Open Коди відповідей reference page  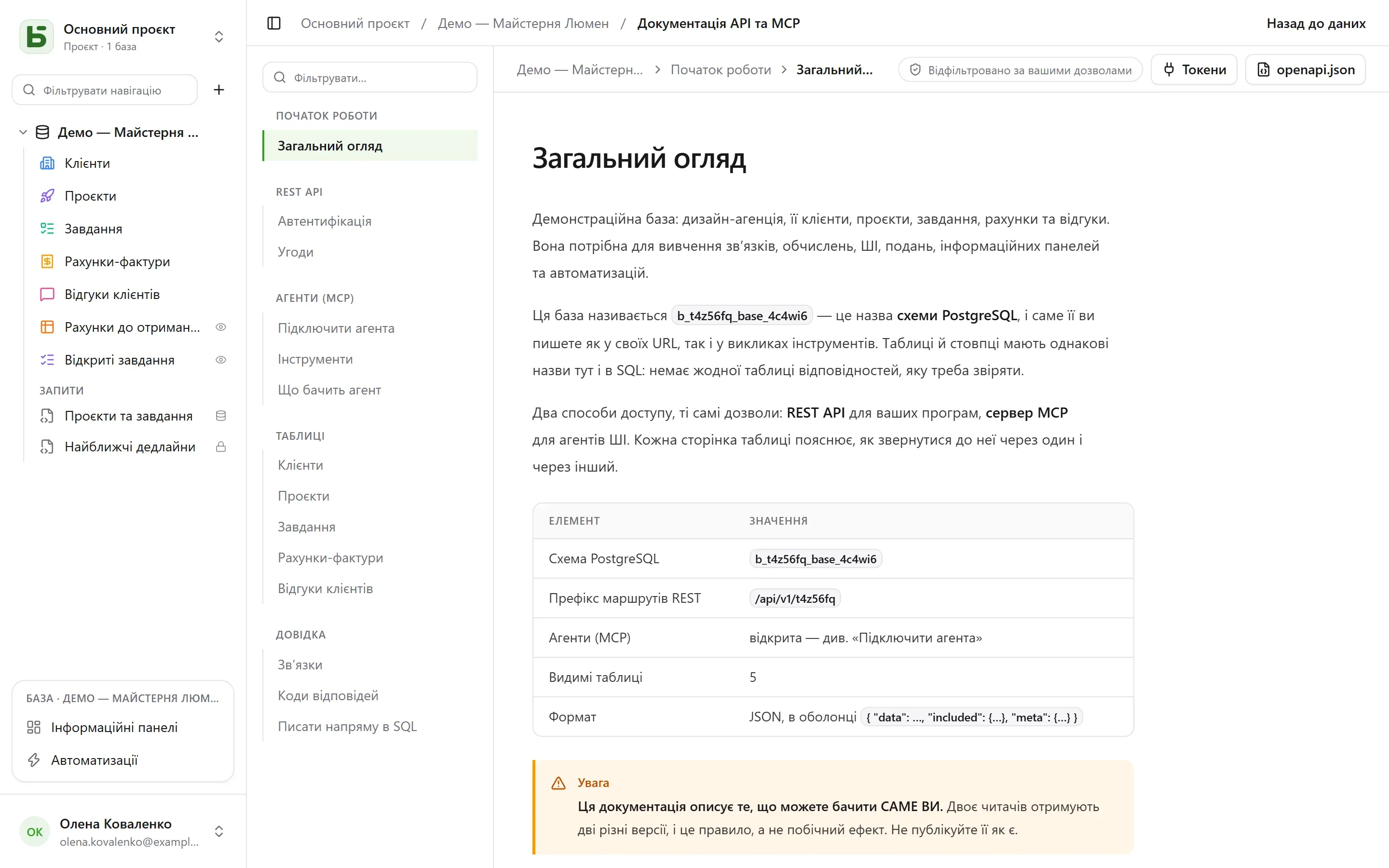(328, 695)
